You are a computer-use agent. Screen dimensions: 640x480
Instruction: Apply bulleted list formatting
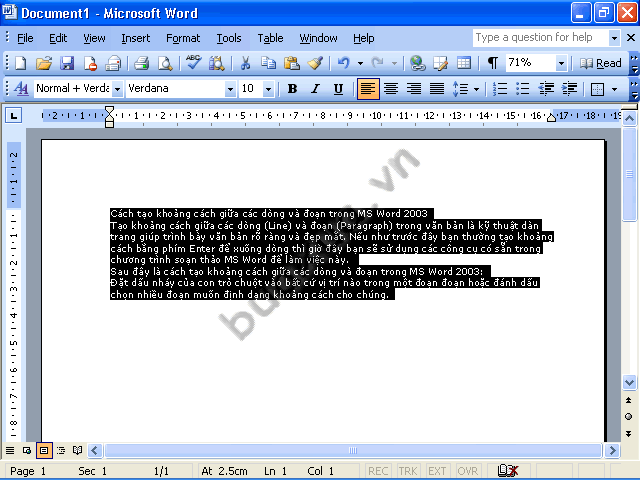pos(522,89)
